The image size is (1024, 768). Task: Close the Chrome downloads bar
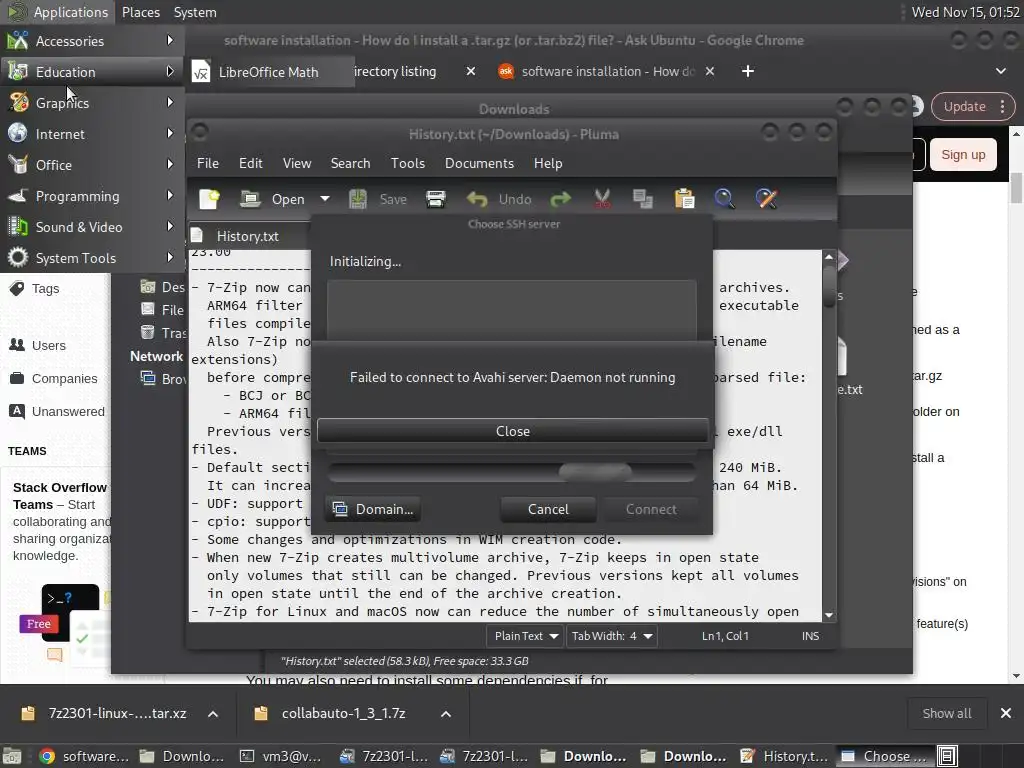(1006, 714)
